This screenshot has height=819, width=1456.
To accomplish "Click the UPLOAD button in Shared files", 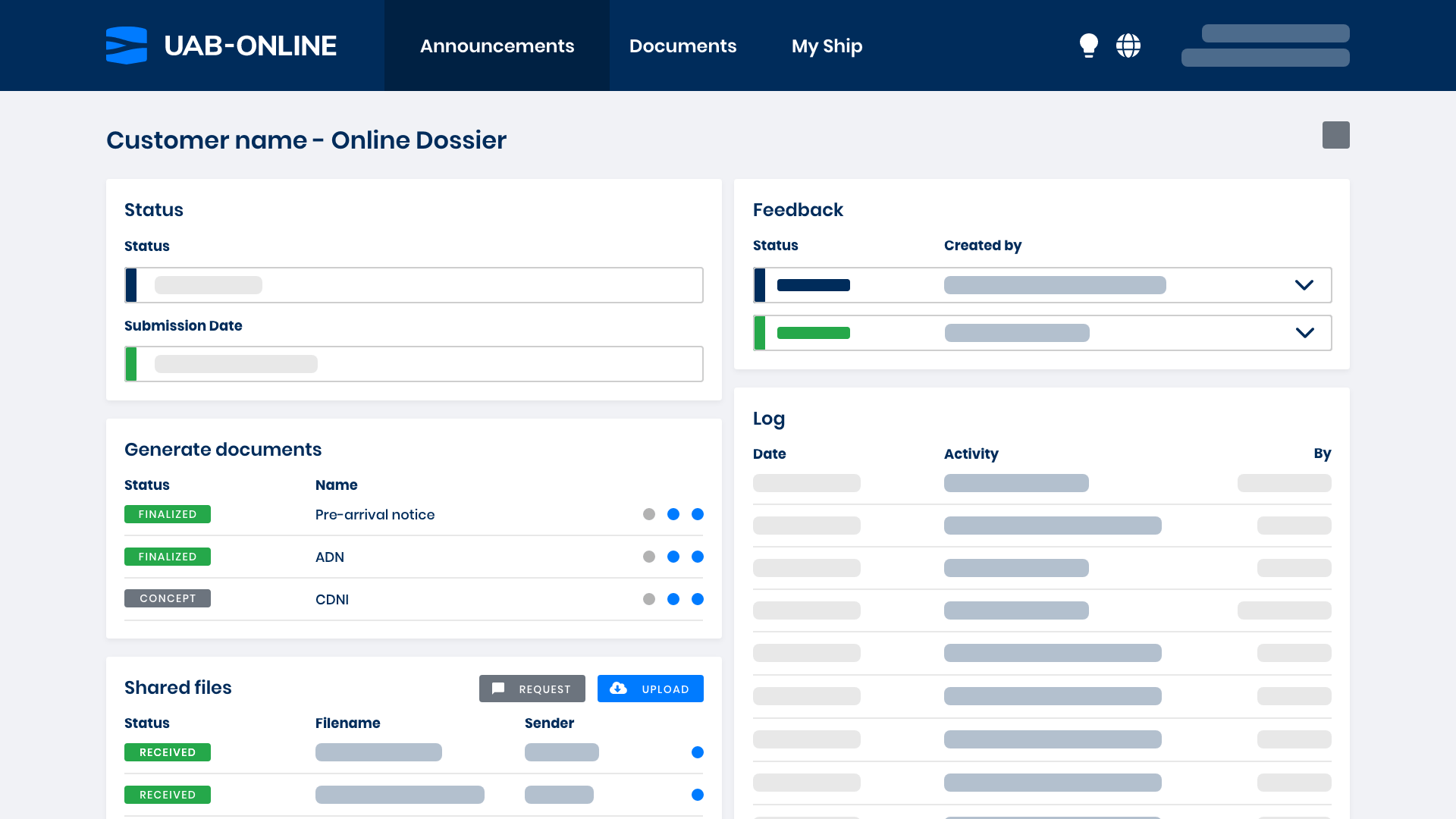I will pyautogui.click(x=650, y=688).
